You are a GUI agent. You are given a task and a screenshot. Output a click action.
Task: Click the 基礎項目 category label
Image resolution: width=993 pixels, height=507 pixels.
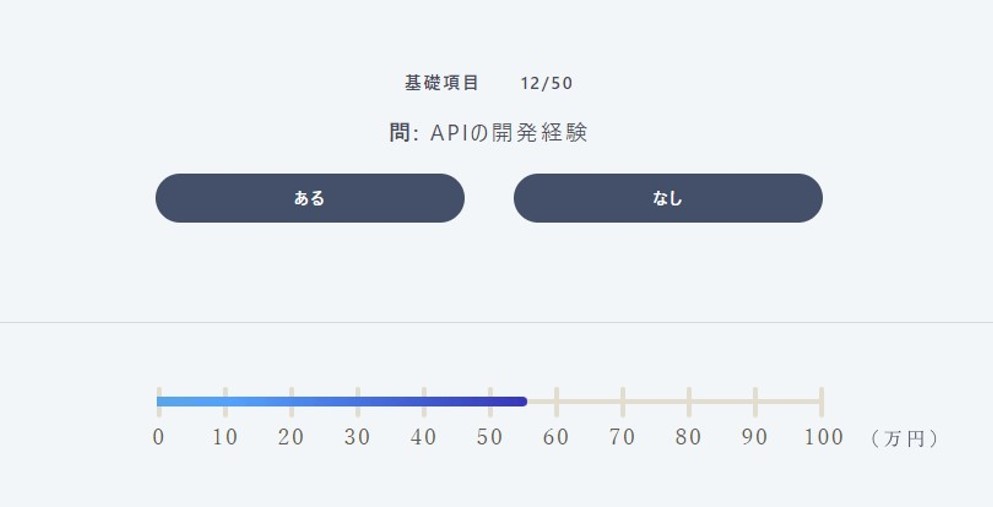[442, 83]
